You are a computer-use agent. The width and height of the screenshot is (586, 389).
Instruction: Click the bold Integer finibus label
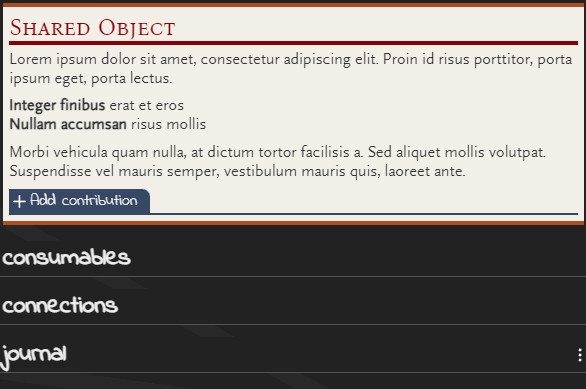(57, 105)
